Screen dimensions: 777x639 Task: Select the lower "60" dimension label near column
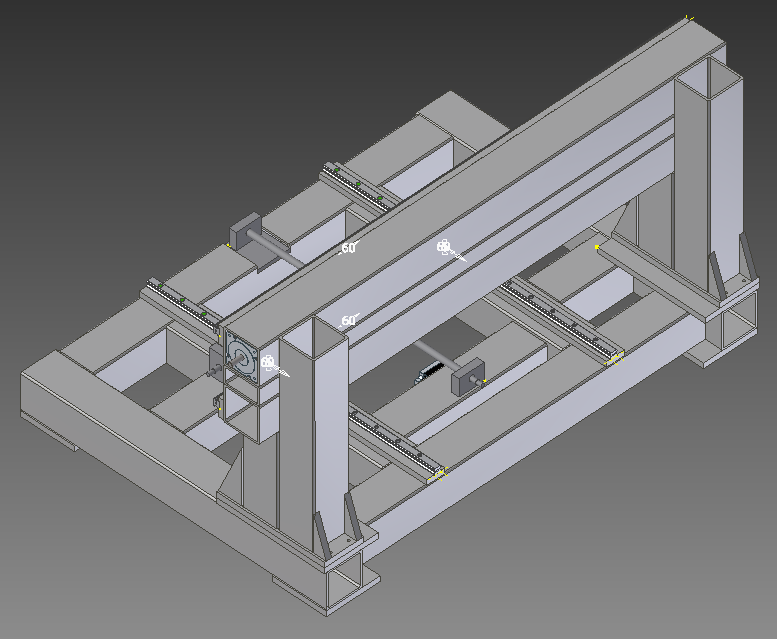pos(349,320)
